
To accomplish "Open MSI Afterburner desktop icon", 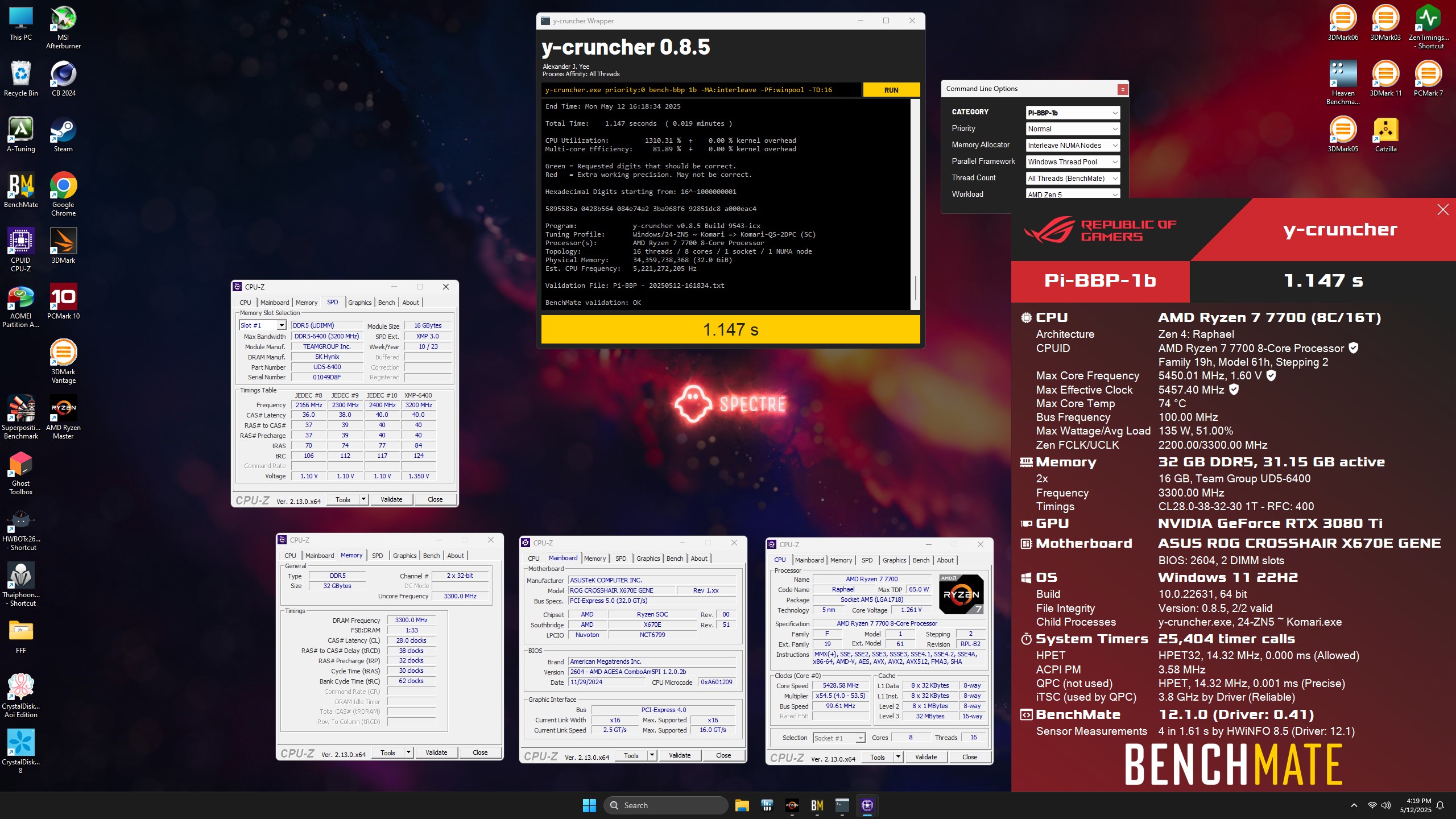I will tap(63, 27).
